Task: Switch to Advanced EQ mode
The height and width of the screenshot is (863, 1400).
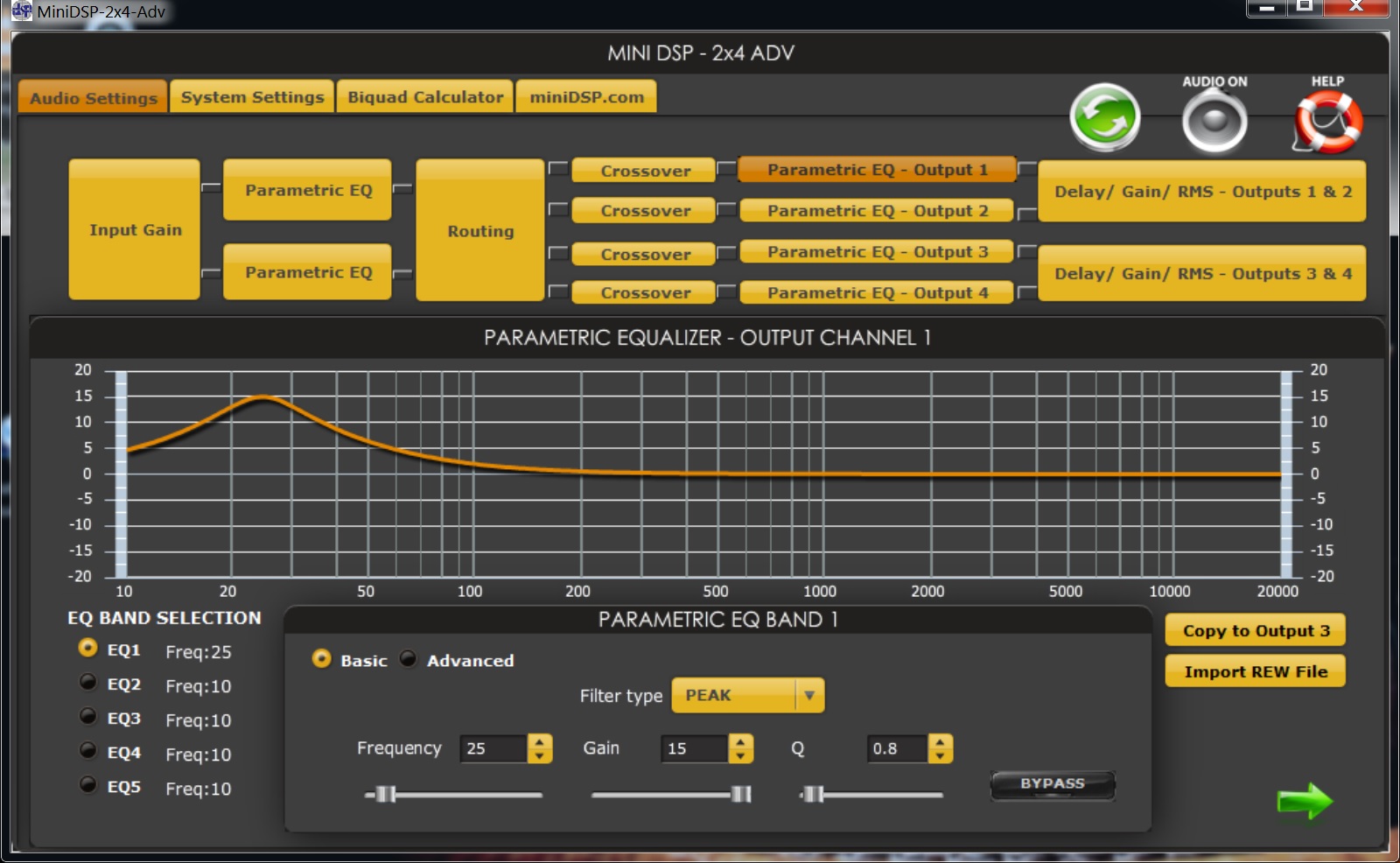Action: [408, 658]
